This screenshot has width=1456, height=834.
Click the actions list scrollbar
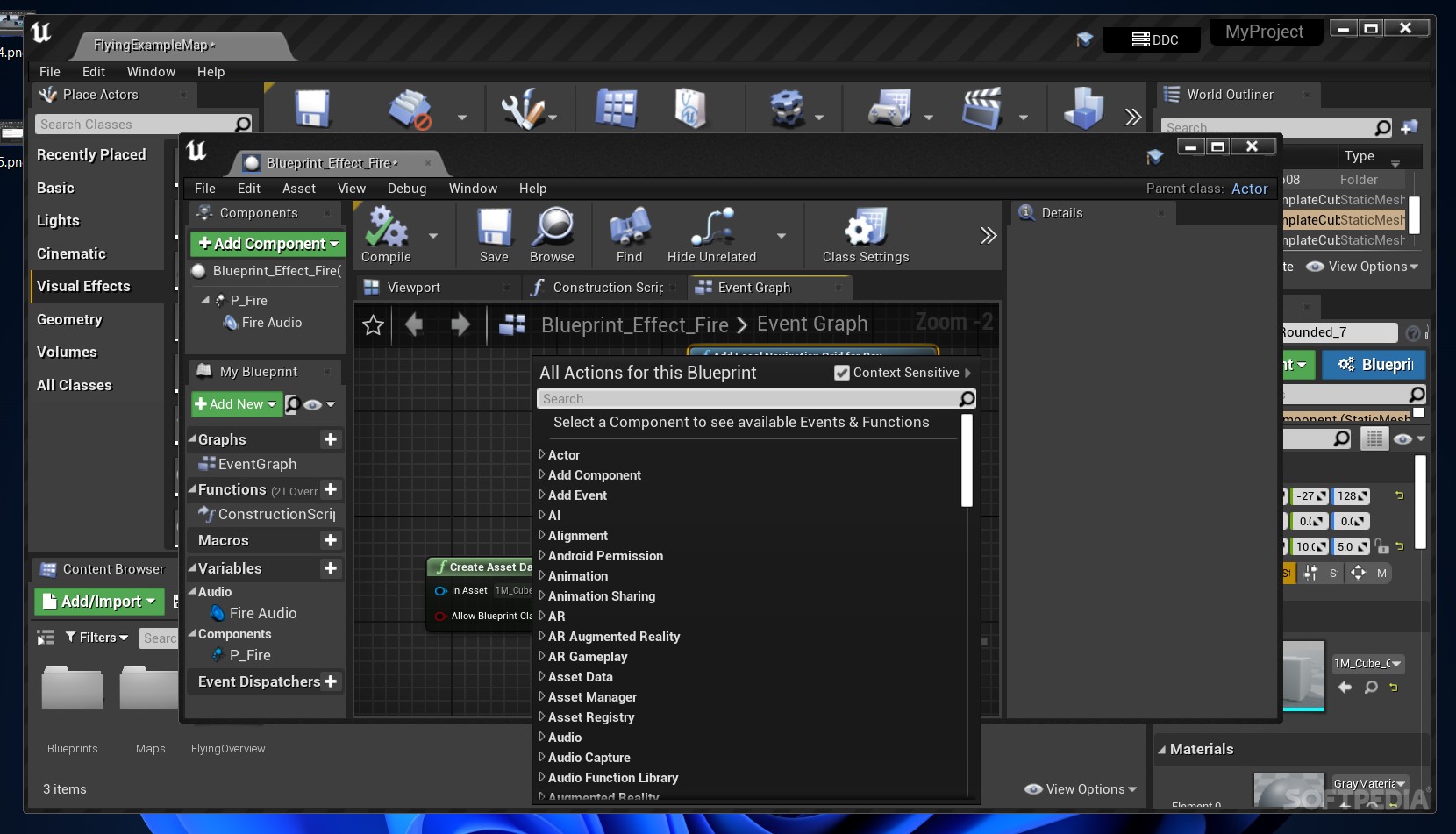[x=967, y=460]
